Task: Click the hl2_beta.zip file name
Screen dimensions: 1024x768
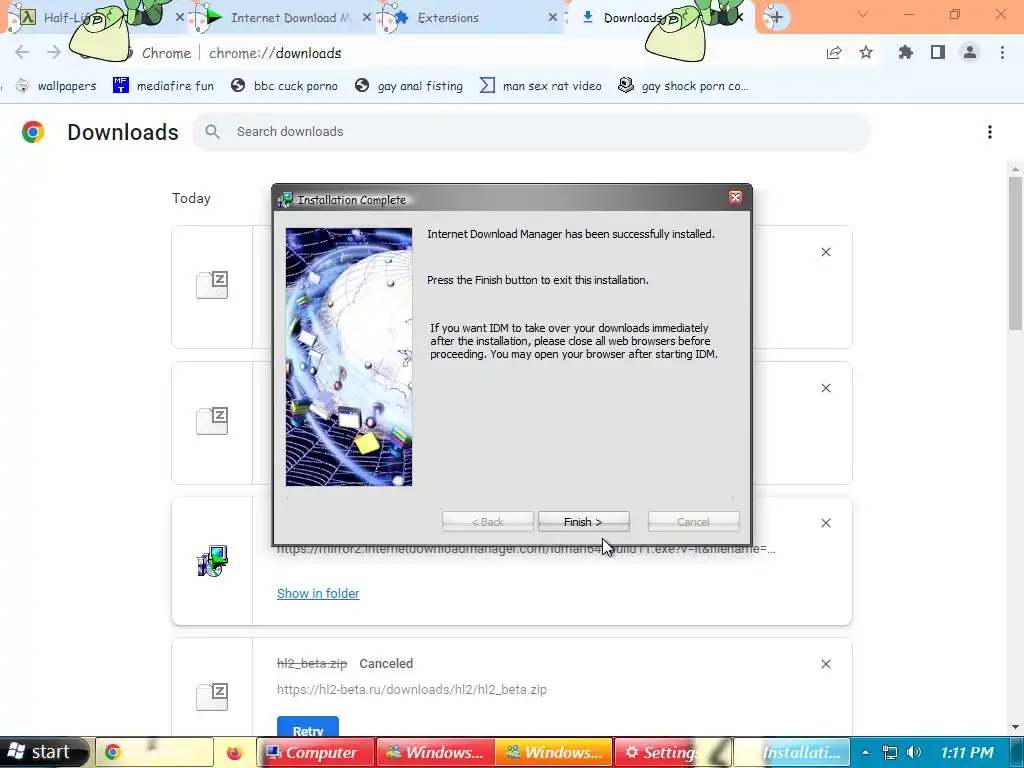Action: pos(312,664)
